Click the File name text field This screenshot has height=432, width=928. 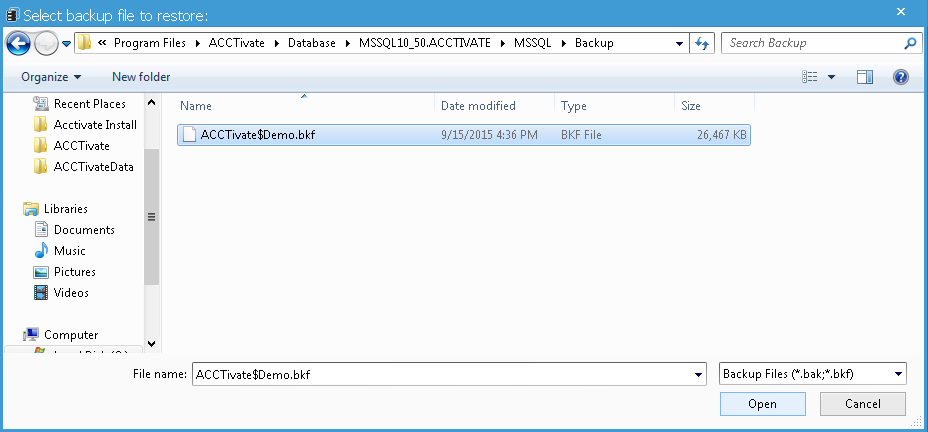442,375
